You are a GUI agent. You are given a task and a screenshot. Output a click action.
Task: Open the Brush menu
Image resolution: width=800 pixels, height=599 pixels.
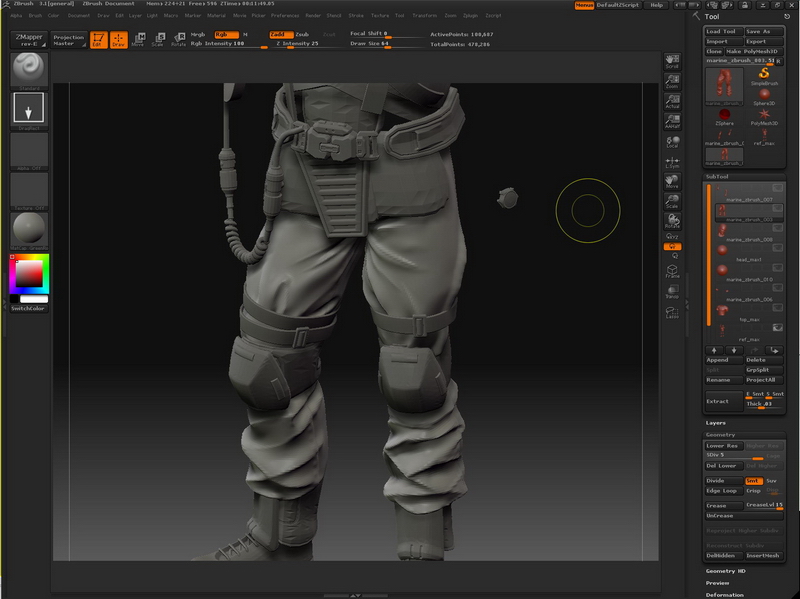click(x=35, y=15)
